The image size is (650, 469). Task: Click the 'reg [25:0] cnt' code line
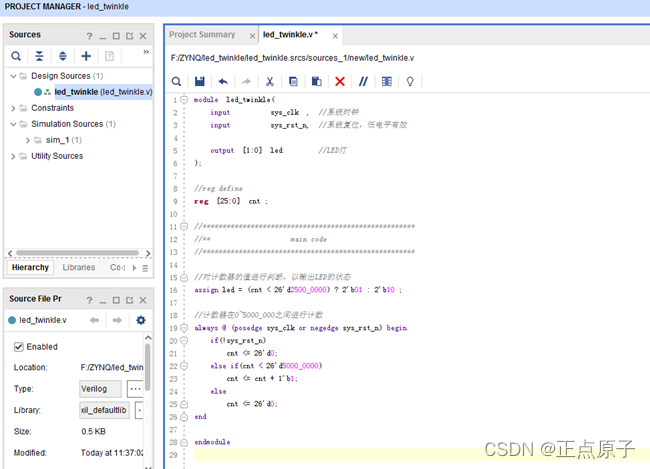(231, 202)
